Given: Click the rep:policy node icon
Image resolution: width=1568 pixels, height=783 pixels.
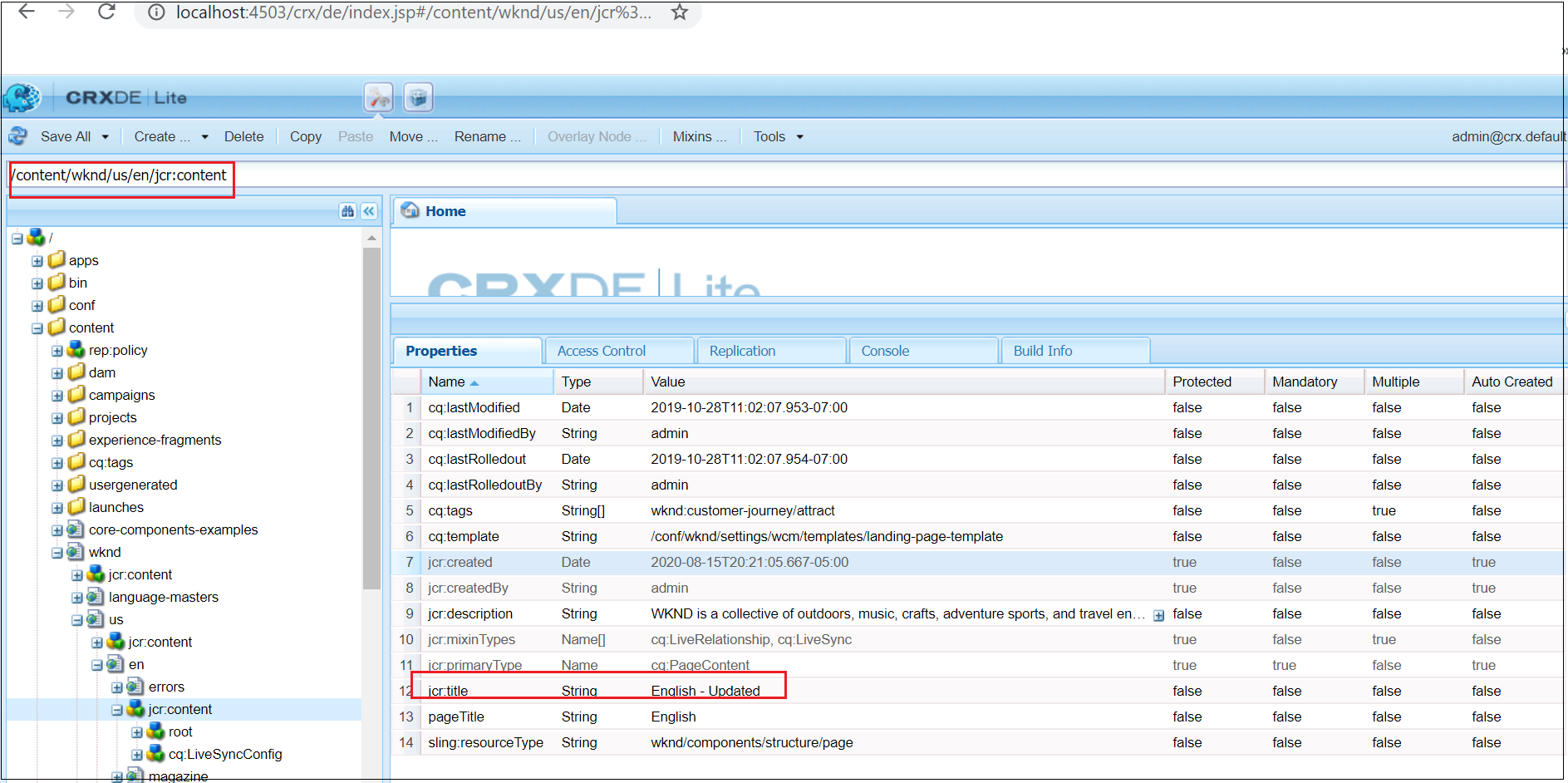Looking at the screenshot, I should 76,350.
